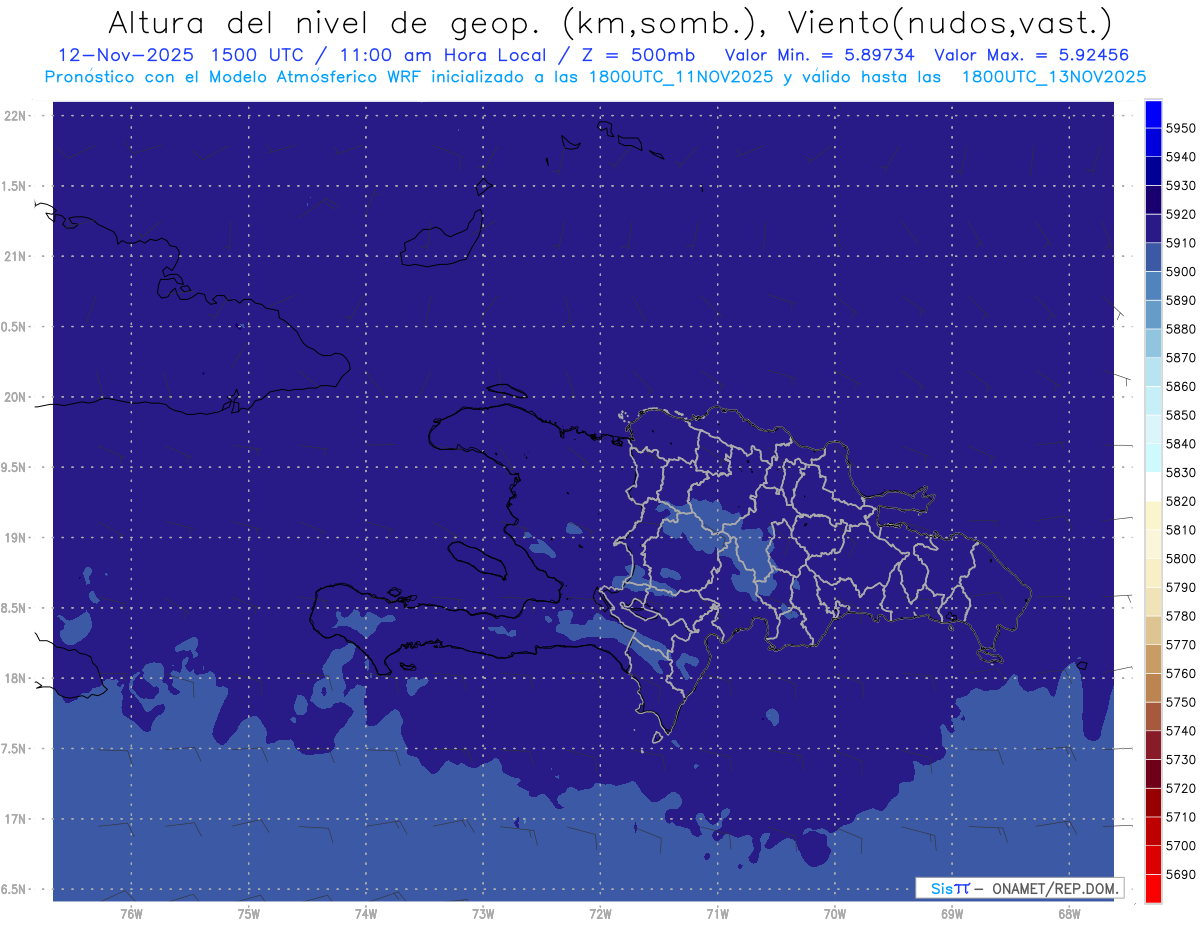Click the '75W' longitude label

click(248, 914)
